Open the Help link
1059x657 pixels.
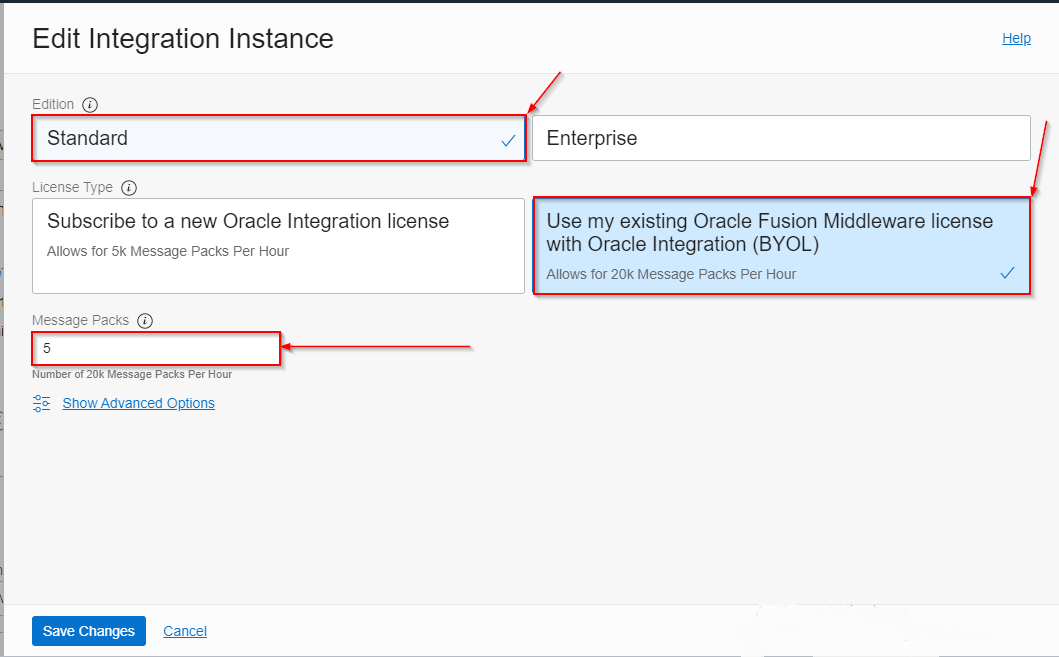click(x=1016, y=38)
